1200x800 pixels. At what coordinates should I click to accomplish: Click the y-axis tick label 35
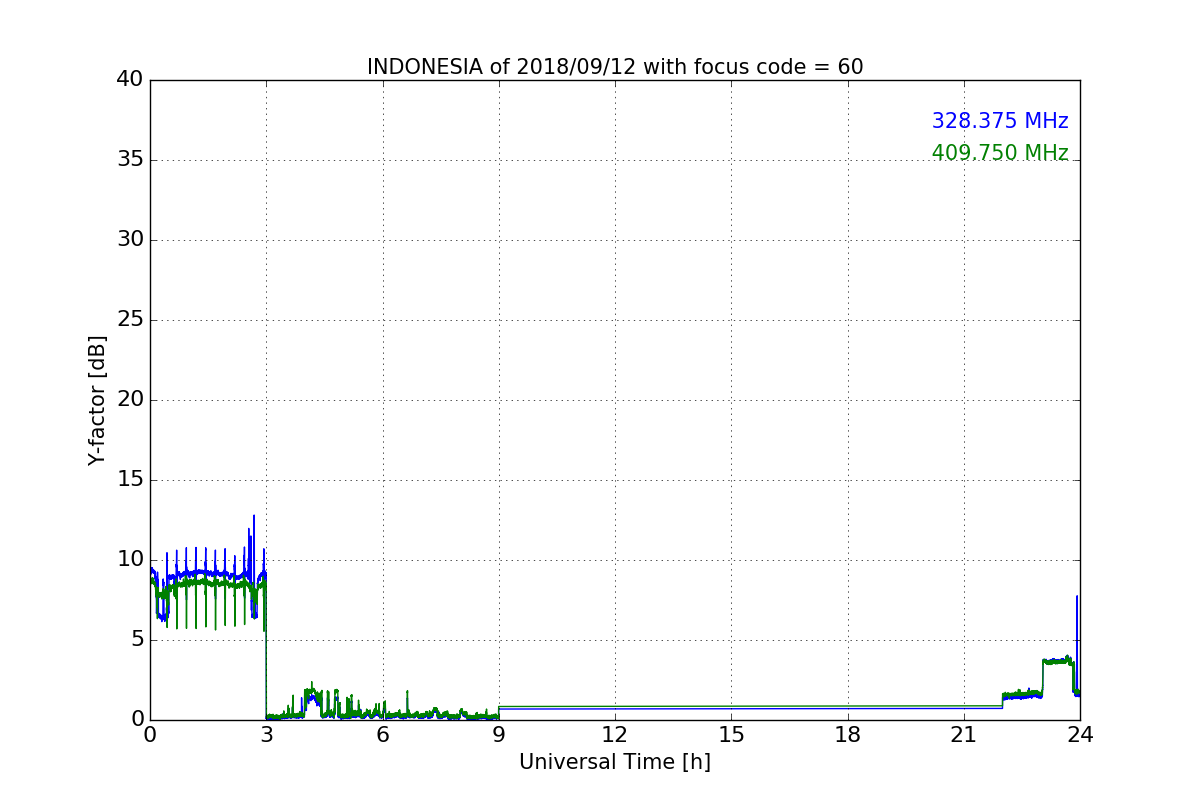coord(130,160)
